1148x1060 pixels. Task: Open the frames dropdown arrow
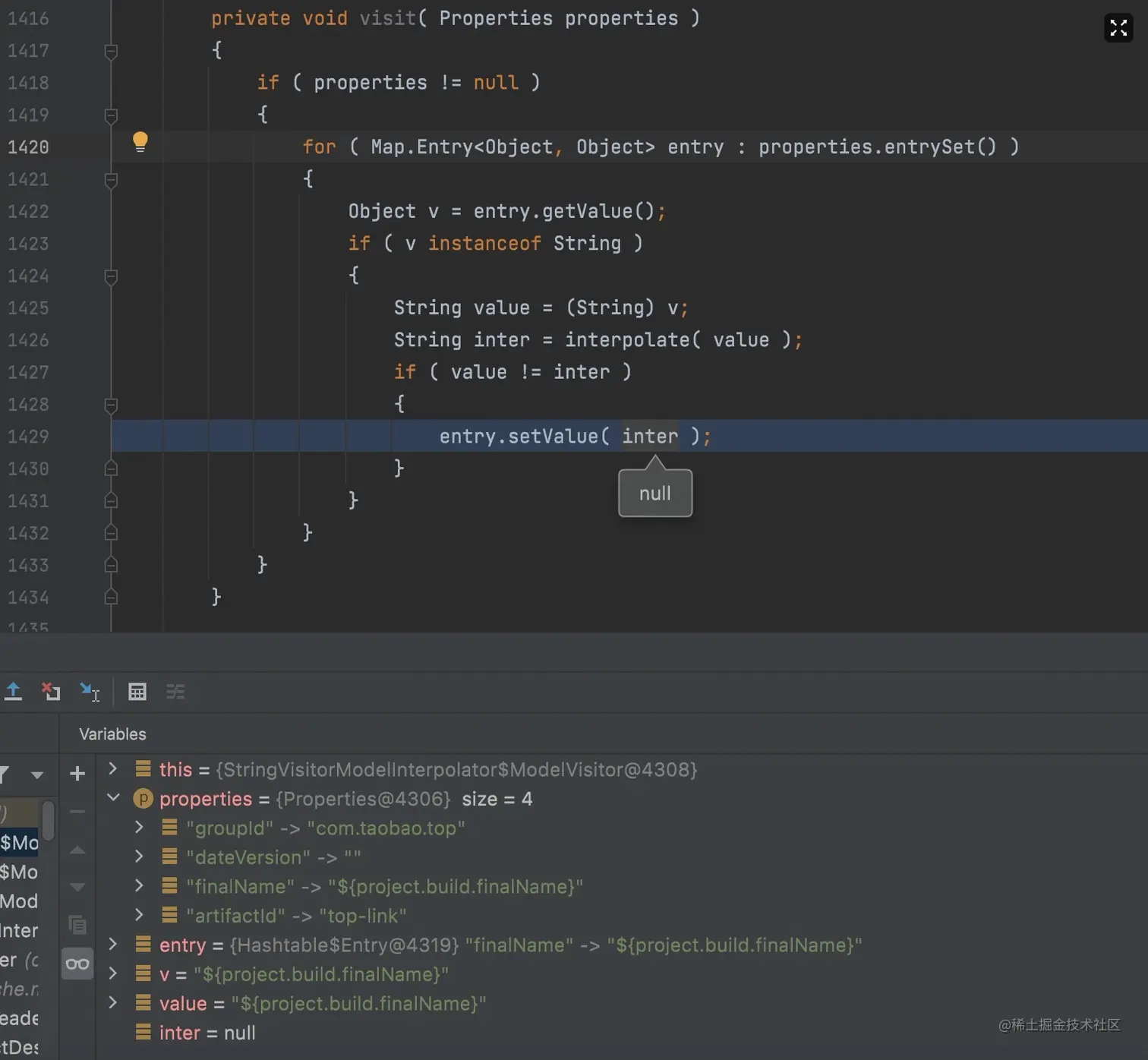[36, 775]
